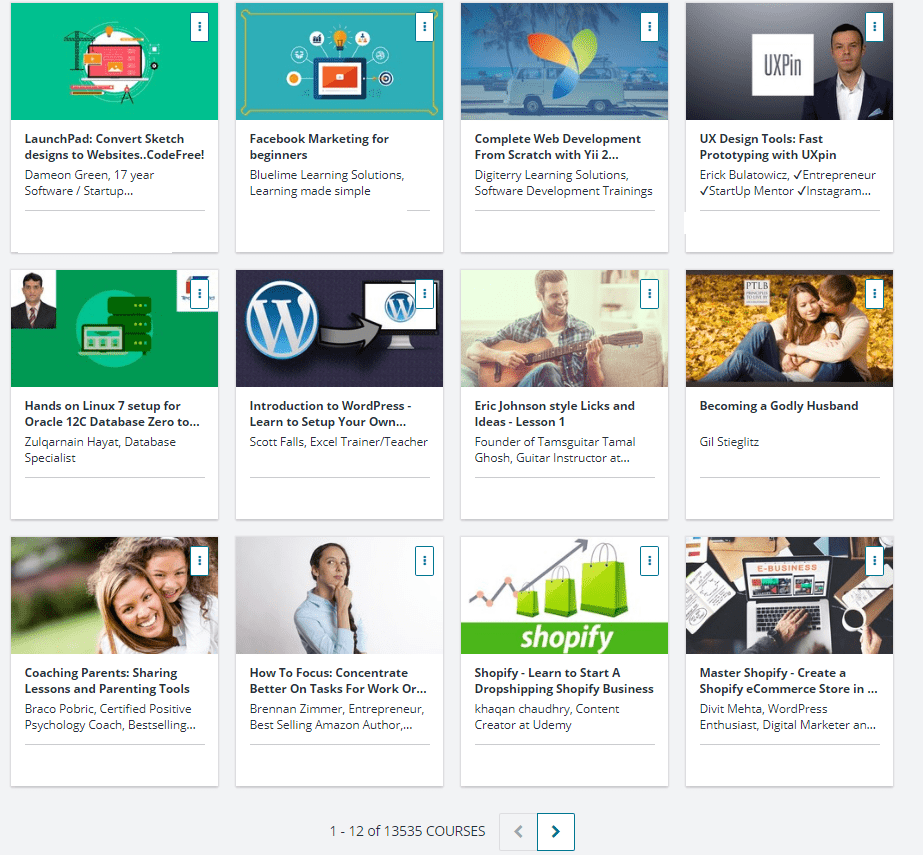This screenshot has width=923, height=855.
Task: Open three-dot menu on WordPress intro card
Action: (424, 294)
